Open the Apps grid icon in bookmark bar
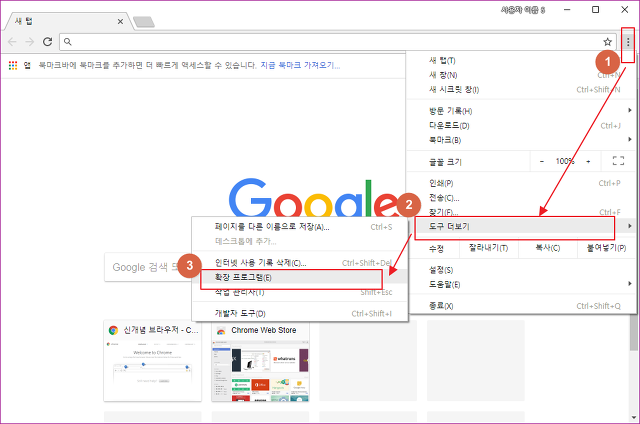 pos(13,65)
